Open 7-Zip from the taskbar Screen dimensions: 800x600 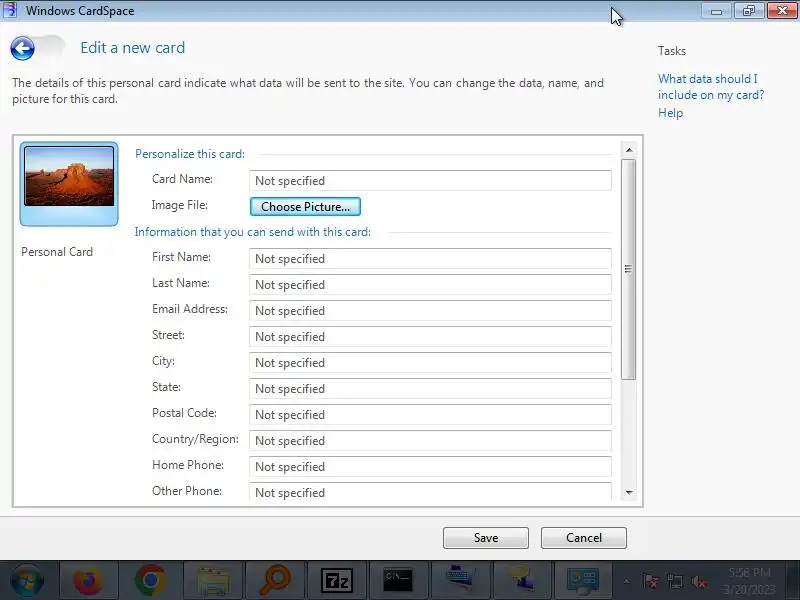click(337, 580)
